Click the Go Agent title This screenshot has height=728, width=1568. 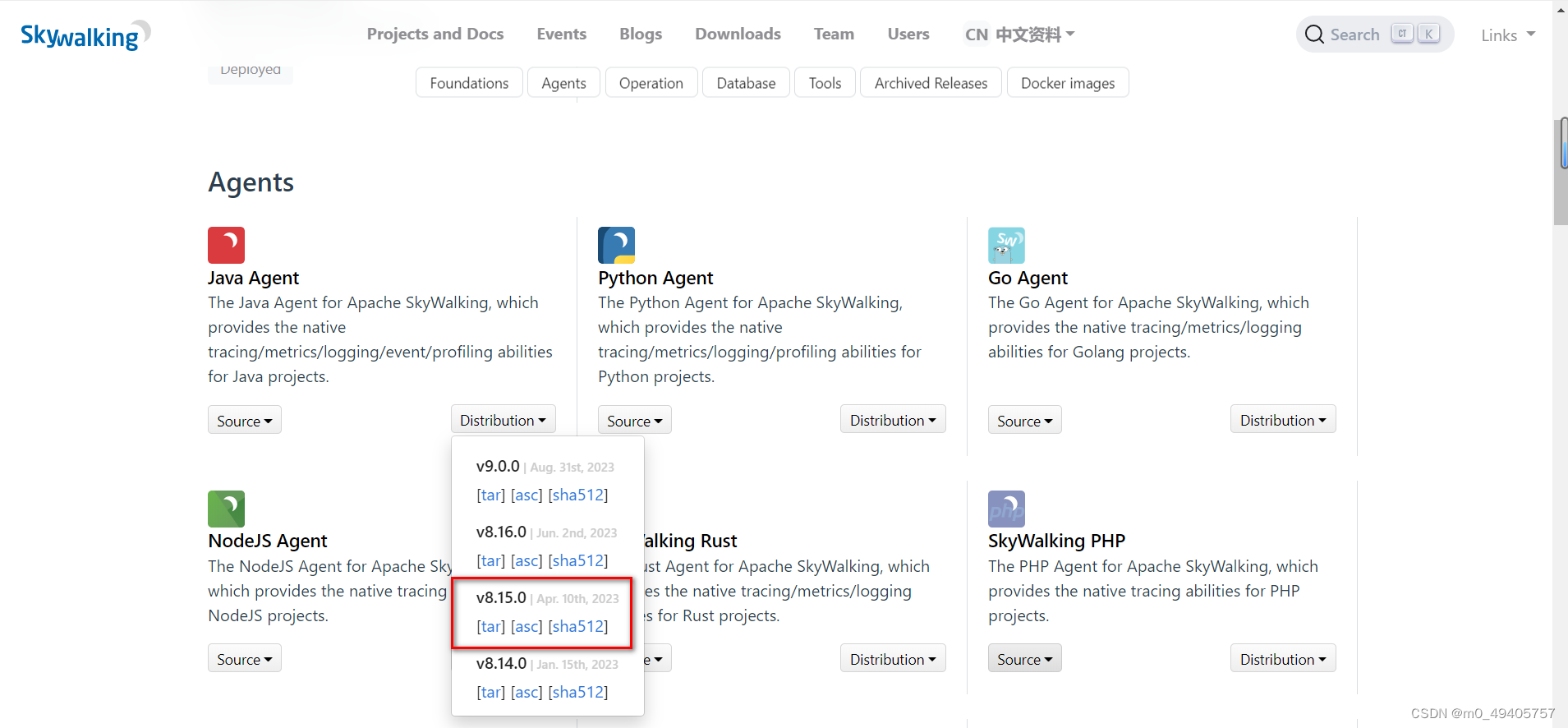click(1028, 278)
